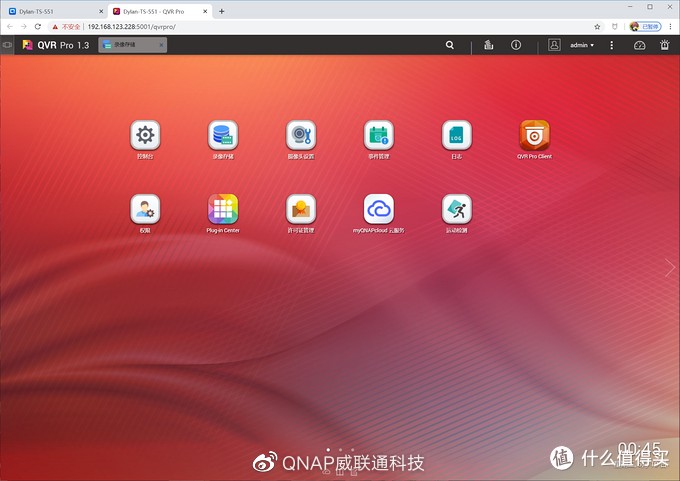
Task: Open the camera settings app icon
Action: (x=301, y=135)
